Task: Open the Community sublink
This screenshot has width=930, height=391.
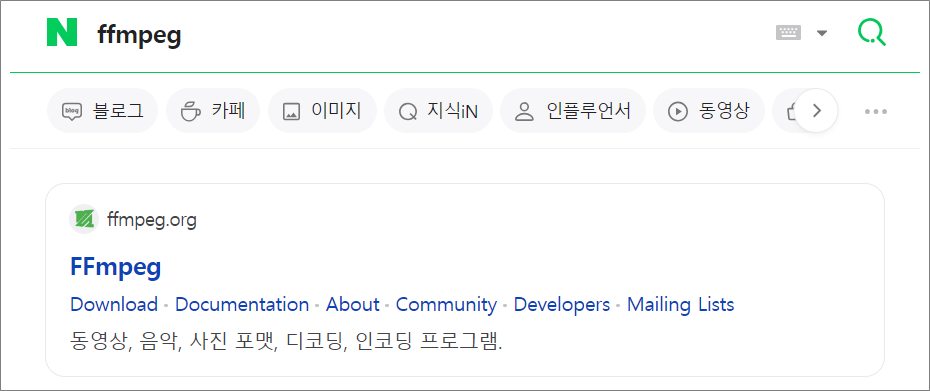Action: pyautogui.click(x=446, y=304)
